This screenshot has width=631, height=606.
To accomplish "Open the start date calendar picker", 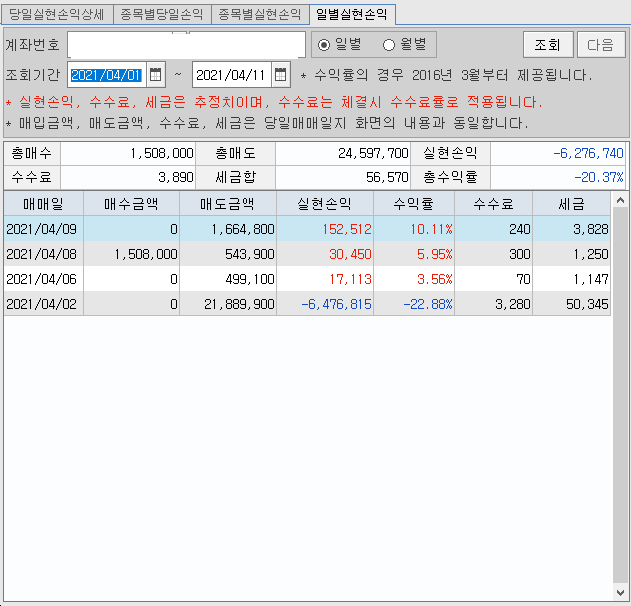I will click(155, 75).
